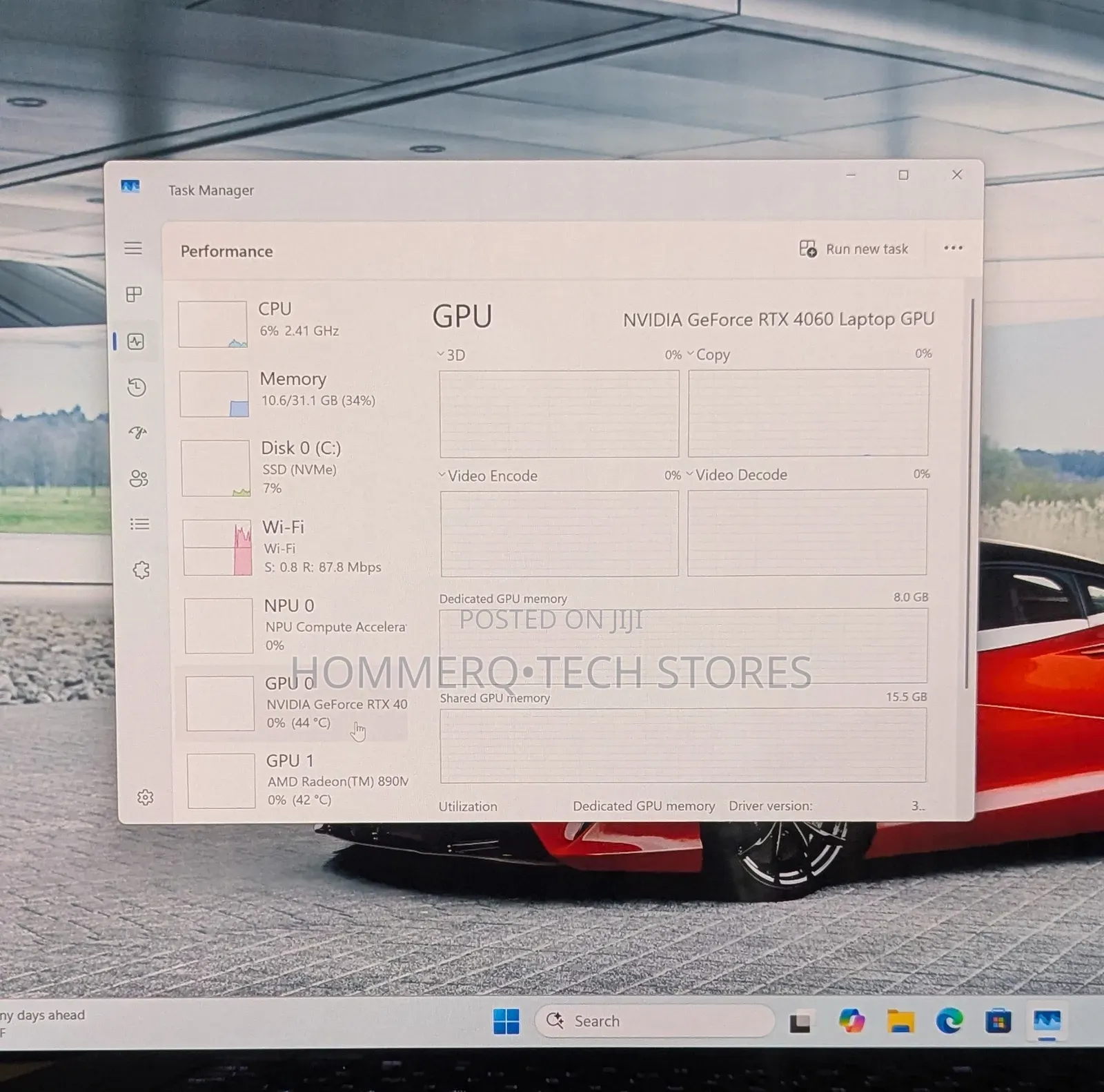The image size is (1104, 1092).
Task: Open the three-dot more options menu
Action: point(953,248)
